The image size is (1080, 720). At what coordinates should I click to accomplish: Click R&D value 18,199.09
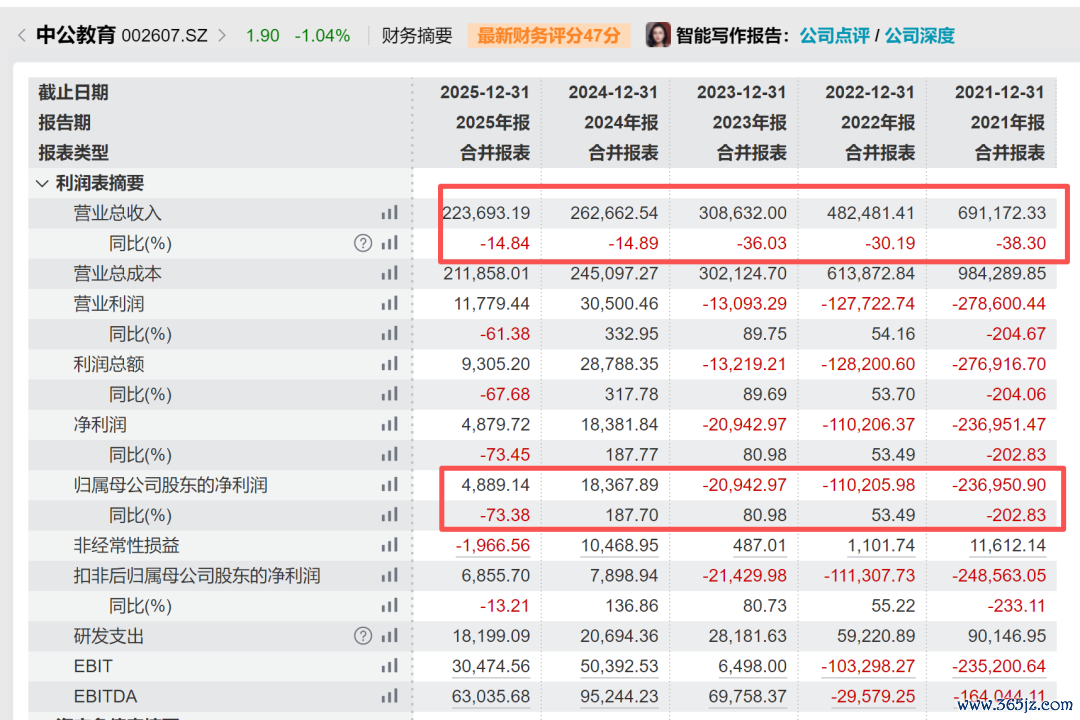pyautogui.click(x=491, y=636)
